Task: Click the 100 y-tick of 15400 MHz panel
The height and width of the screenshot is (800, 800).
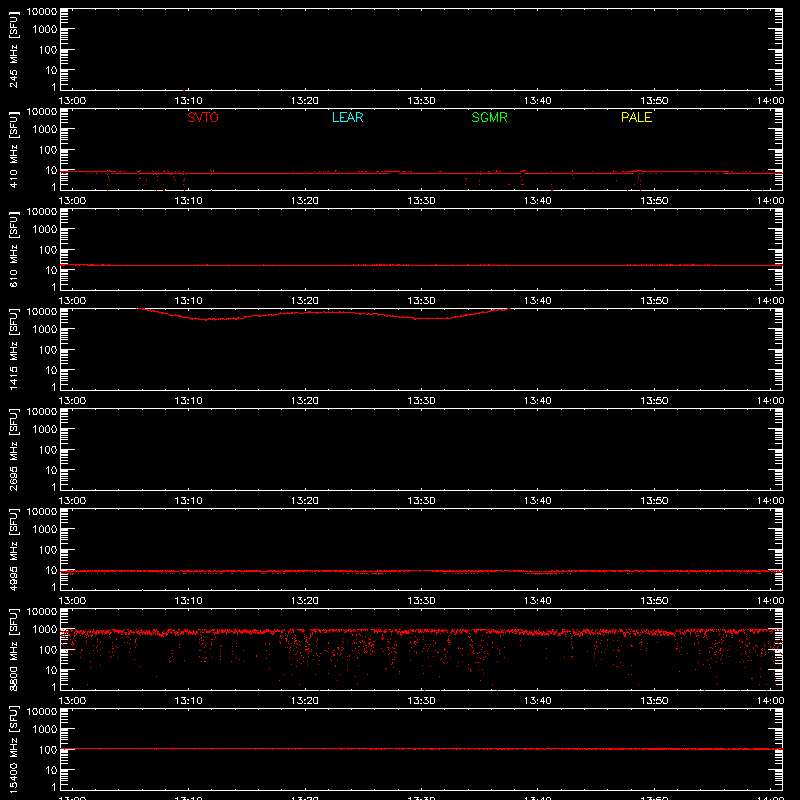Action: pos(48,750)
